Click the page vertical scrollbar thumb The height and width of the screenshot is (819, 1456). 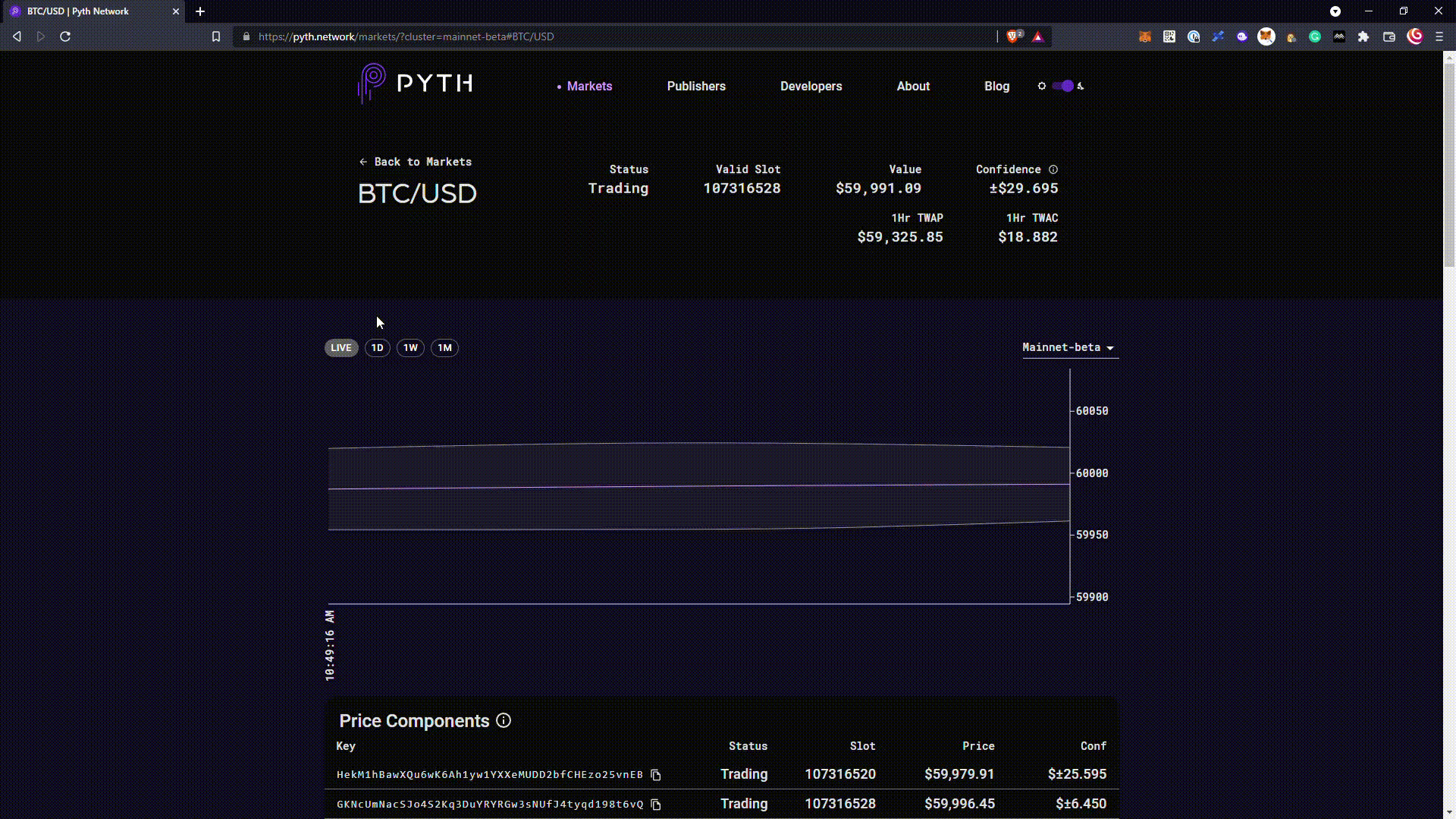1449,164
